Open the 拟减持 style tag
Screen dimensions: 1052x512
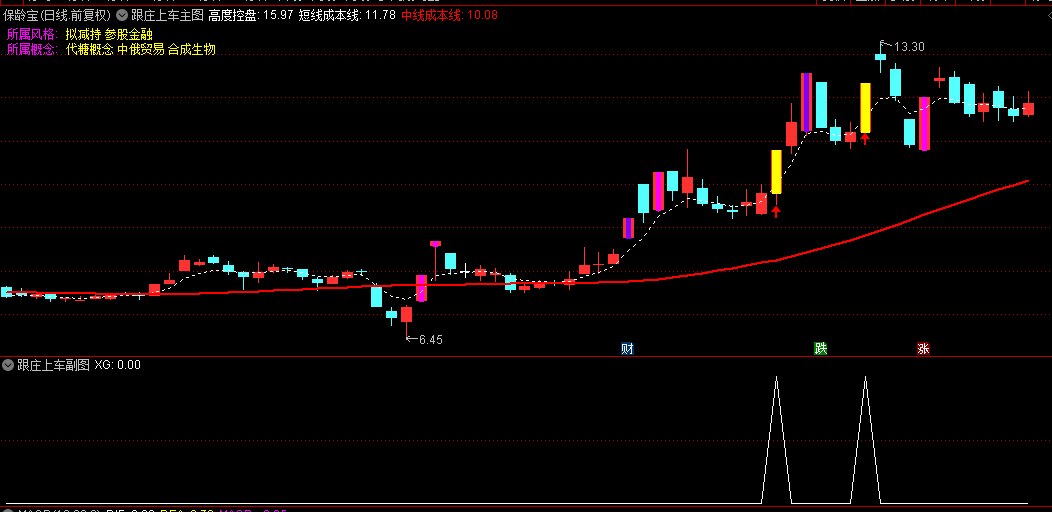click(x=84, y=34)
